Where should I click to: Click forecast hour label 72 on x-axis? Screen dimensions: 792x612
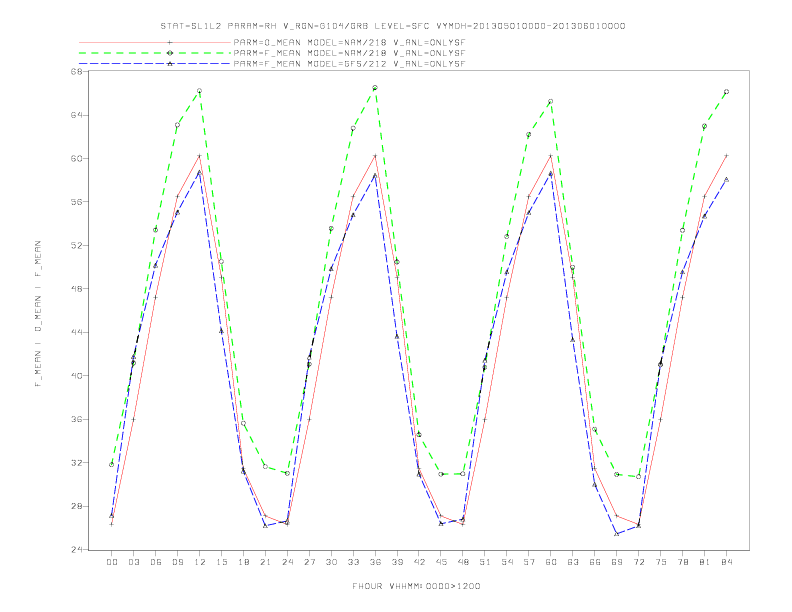[x=638, y=562]
